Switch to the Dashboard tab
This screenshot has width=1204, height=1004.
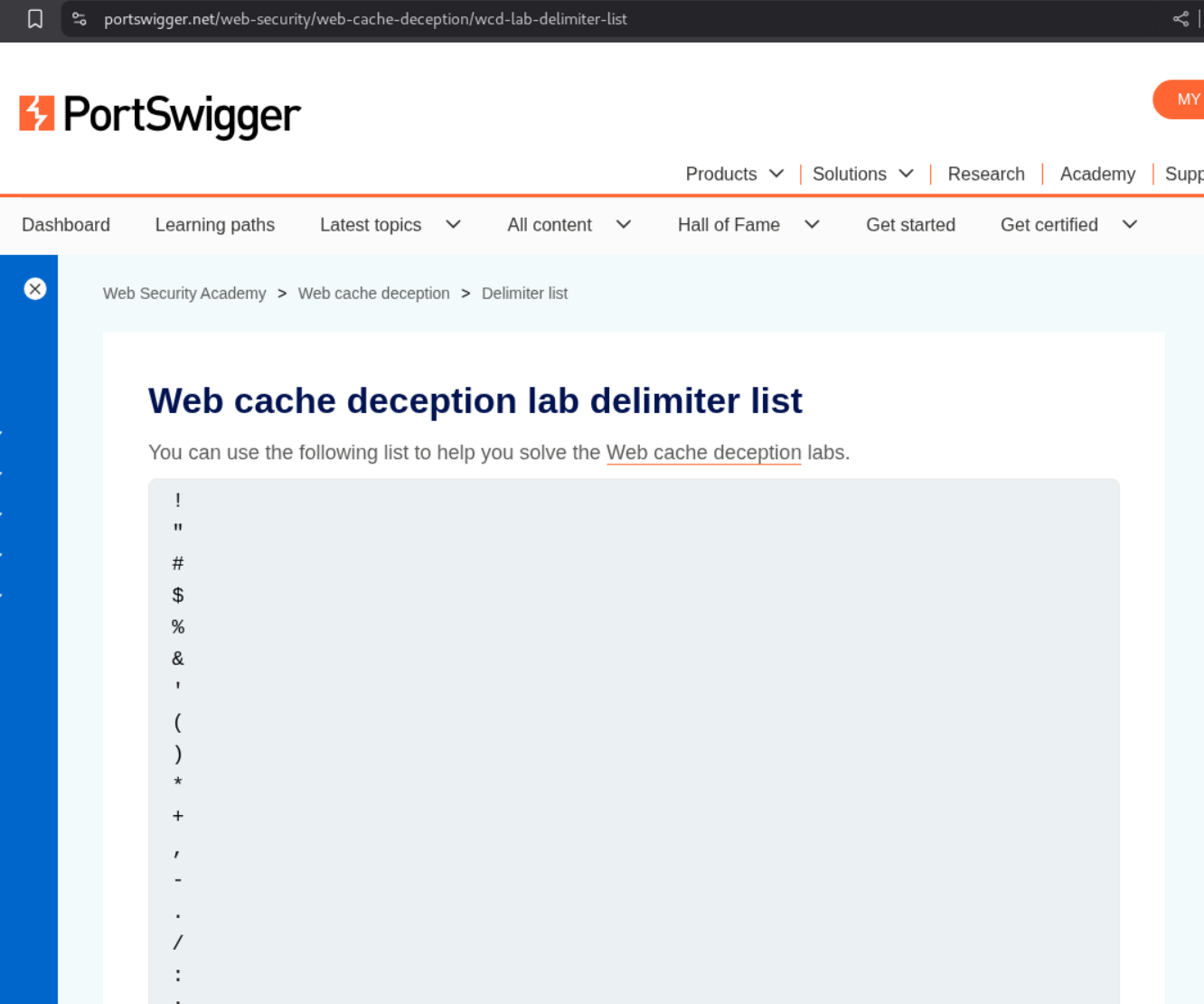tap(66, 225)
